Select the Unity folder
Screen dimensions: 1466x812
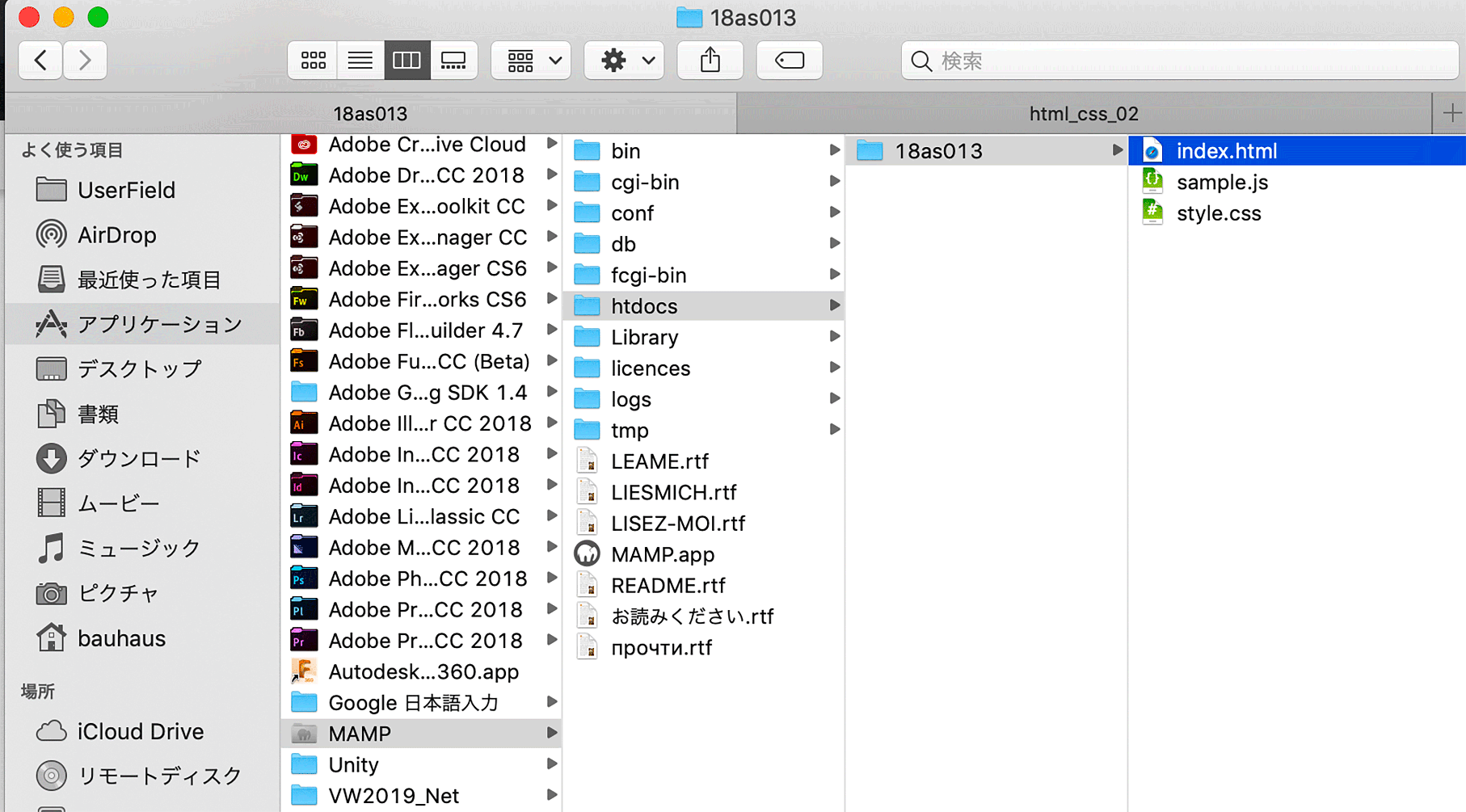(x=353, y=764)
